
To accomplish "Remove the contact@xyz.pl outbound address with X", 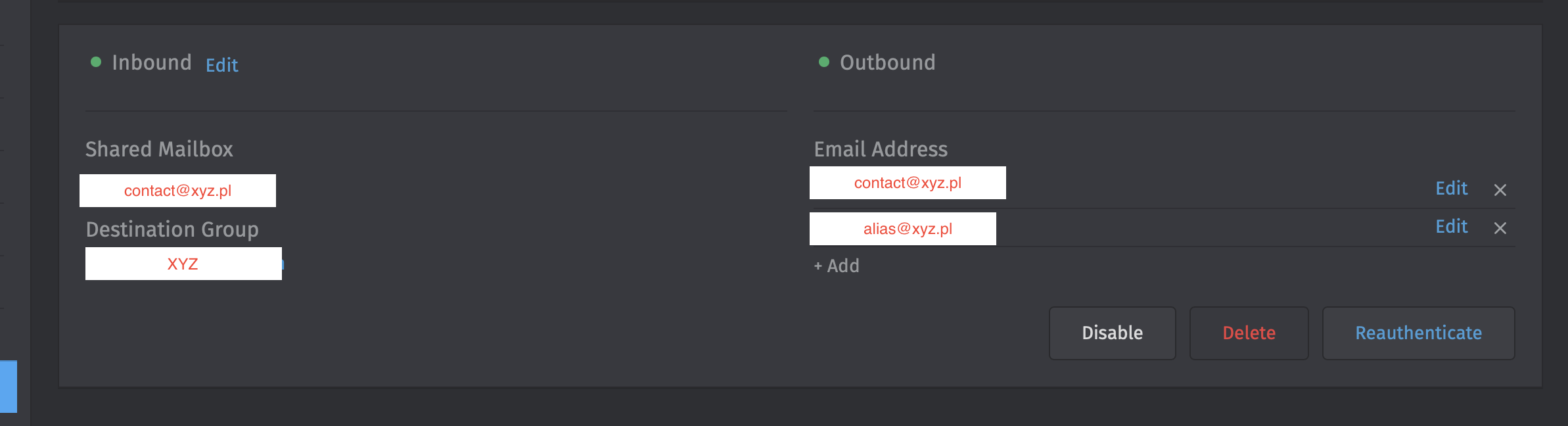I will (x=1500, y=190).
